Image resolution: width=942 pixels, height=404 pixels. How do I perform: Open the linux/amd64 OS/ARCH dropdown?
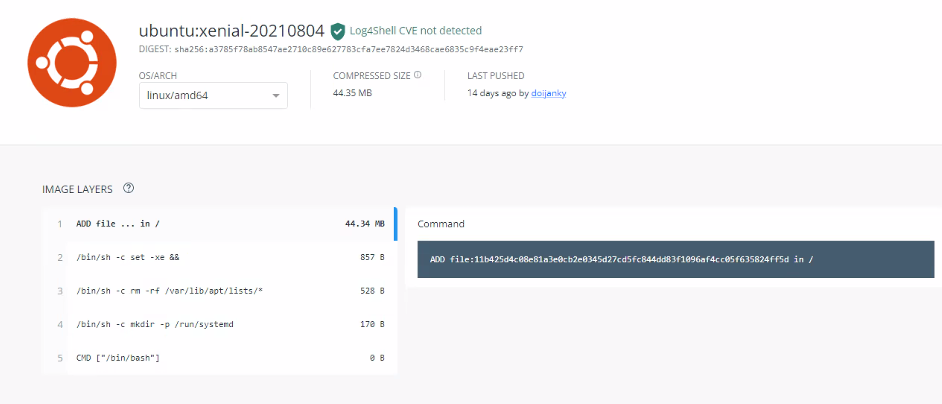coord(213,96)
